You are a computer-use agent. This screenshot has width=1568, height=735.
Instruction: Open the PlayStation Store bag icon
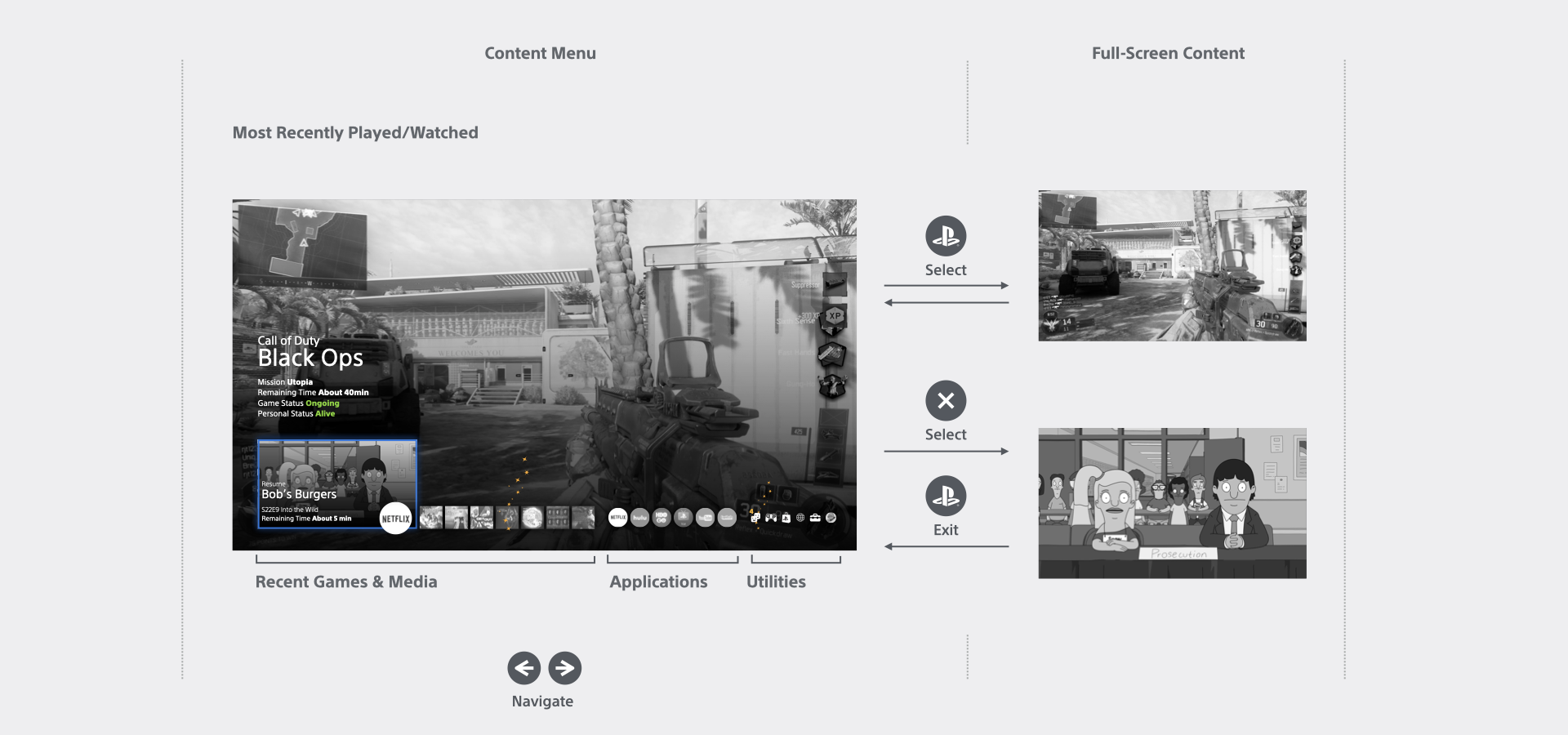(786, 518)
